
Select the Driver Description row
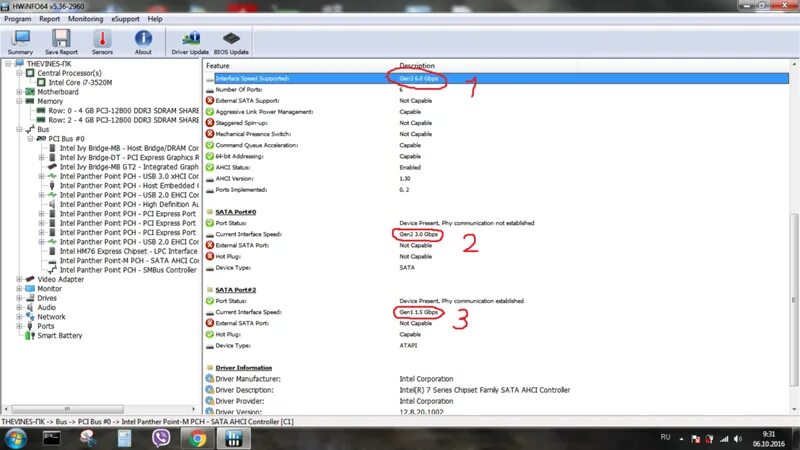coord(497,390)
